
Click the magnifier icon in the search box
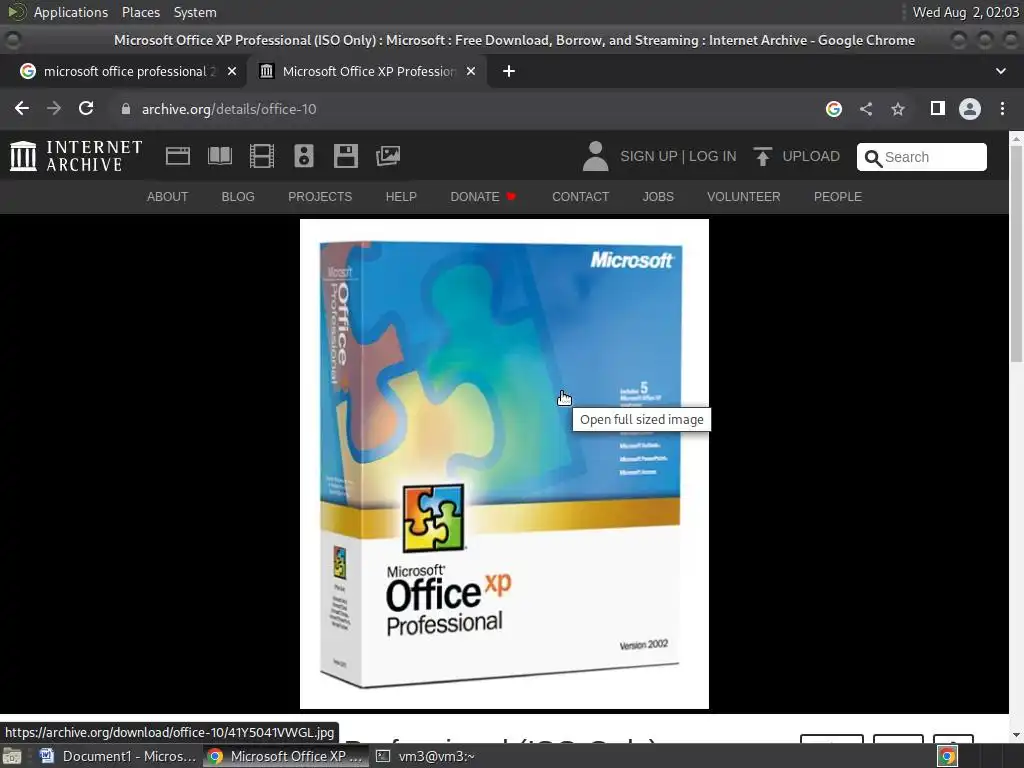pos(872,158)
